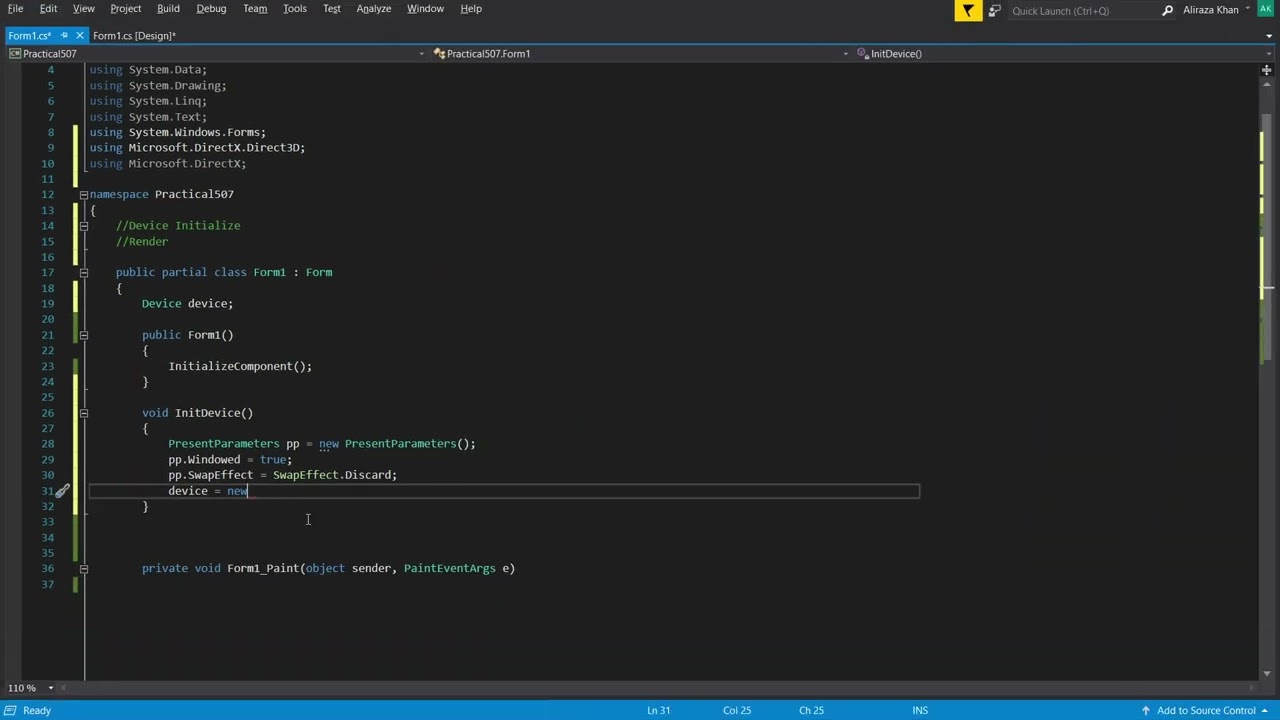Click the quick actions screwdriver icon
This screenshot has height=720, width=1280.
(62, 491)
